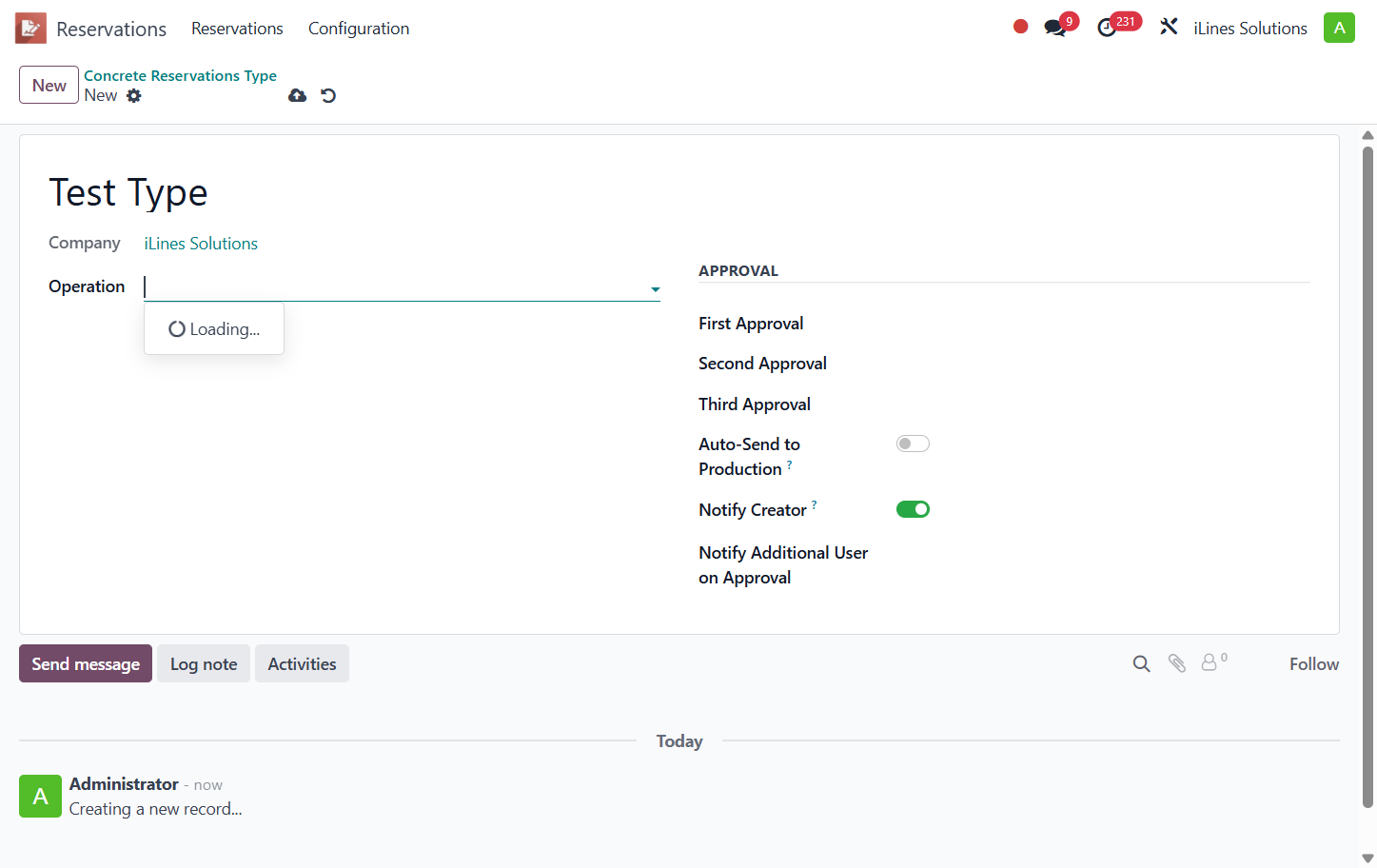Disable the Notify Creator toggle
This screenshot has width=1377, height=868.
coord(913,509)
